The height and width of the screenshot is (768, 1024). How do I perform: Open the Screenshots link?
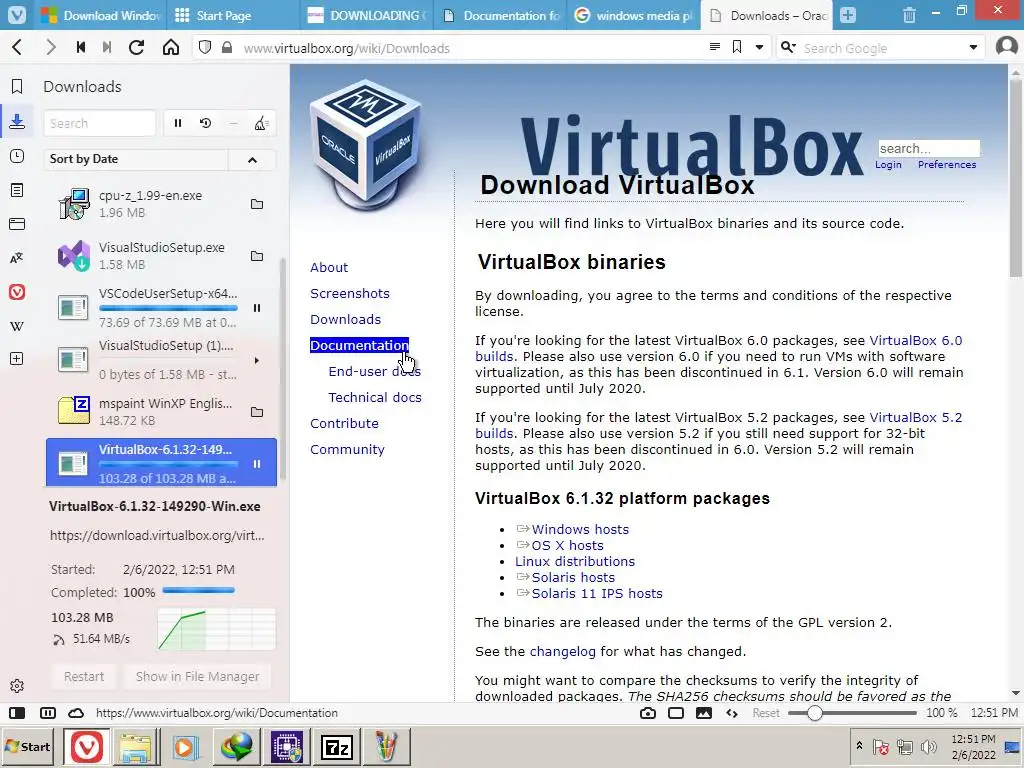coord(349,293)
